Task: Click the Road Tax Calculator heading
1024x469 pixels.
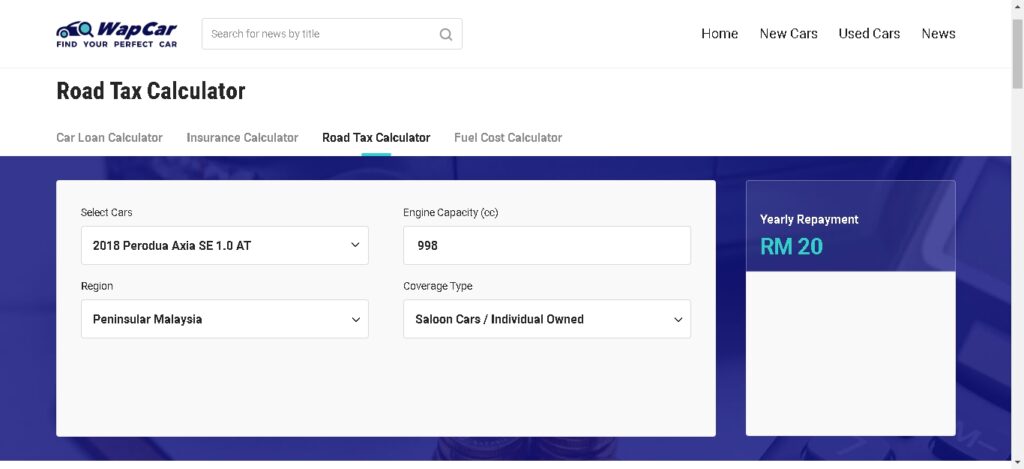Action: (151, 91)
